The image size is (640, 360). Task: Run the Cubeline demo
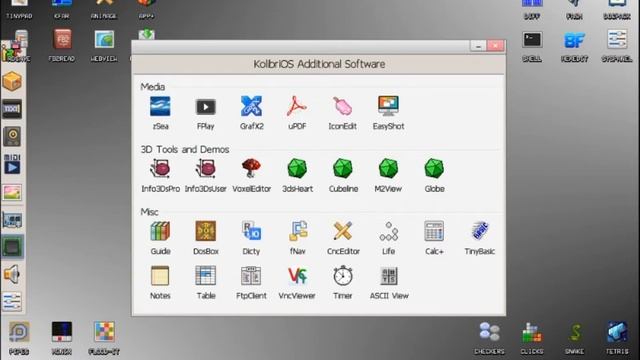(343, 169)
